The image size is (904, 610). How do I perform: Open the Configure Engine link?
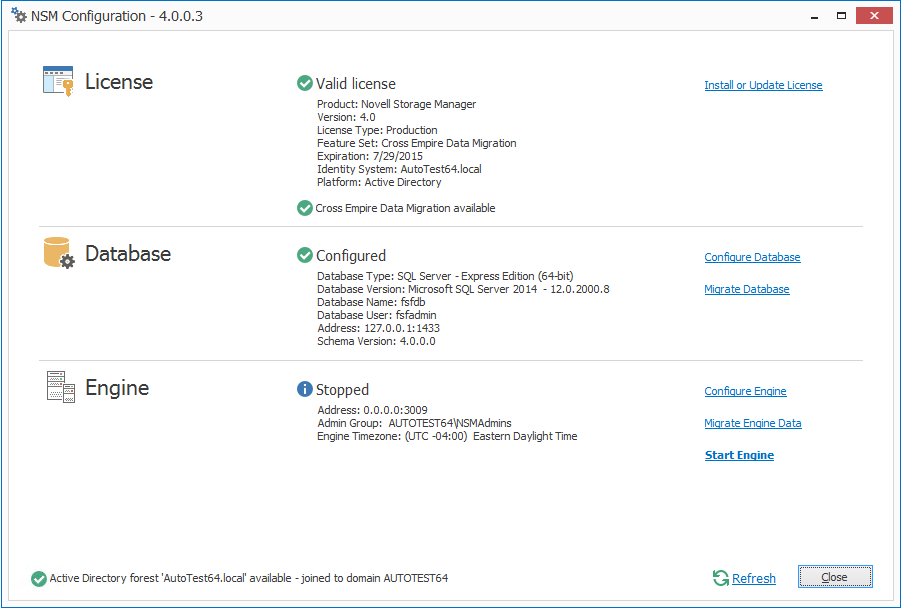(x=745, y=392)
